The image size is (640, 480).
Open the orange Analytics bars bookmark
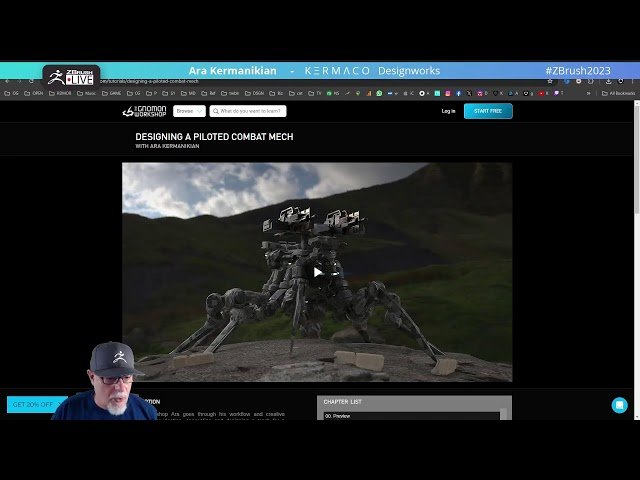(369, 93)
